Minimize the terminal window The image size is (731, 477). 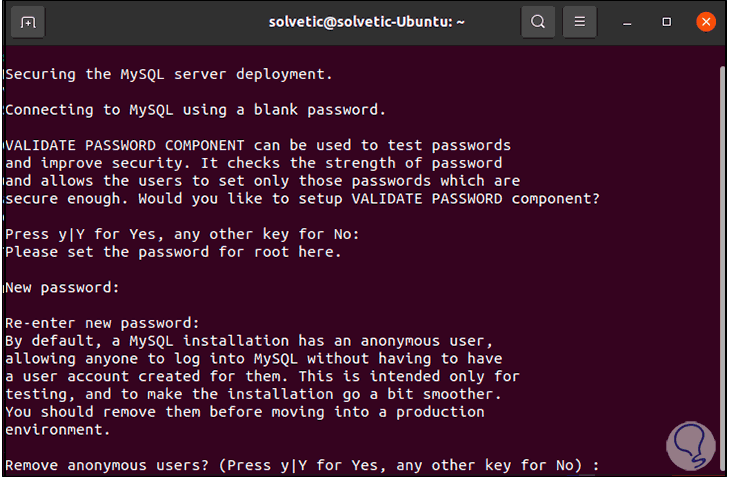point(628,22)
